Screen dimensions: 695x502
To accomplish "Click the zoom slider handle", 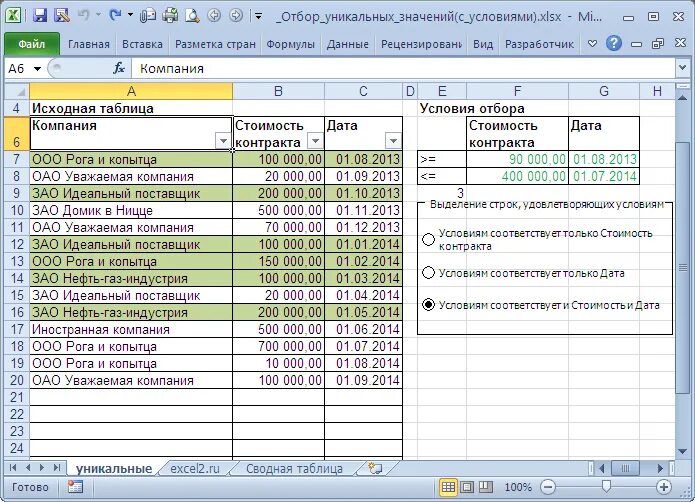I will (x=605, y=486).
